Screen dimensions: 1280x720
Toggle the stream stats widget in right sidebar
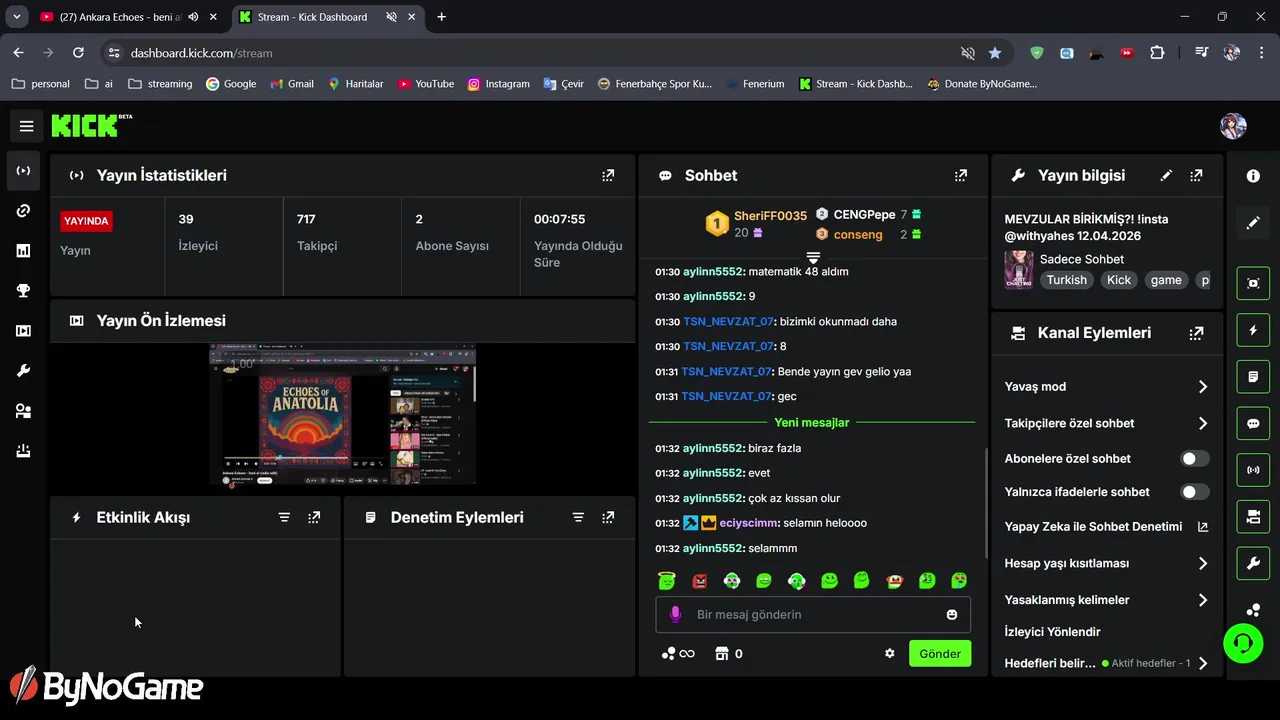click(1253, 469)
